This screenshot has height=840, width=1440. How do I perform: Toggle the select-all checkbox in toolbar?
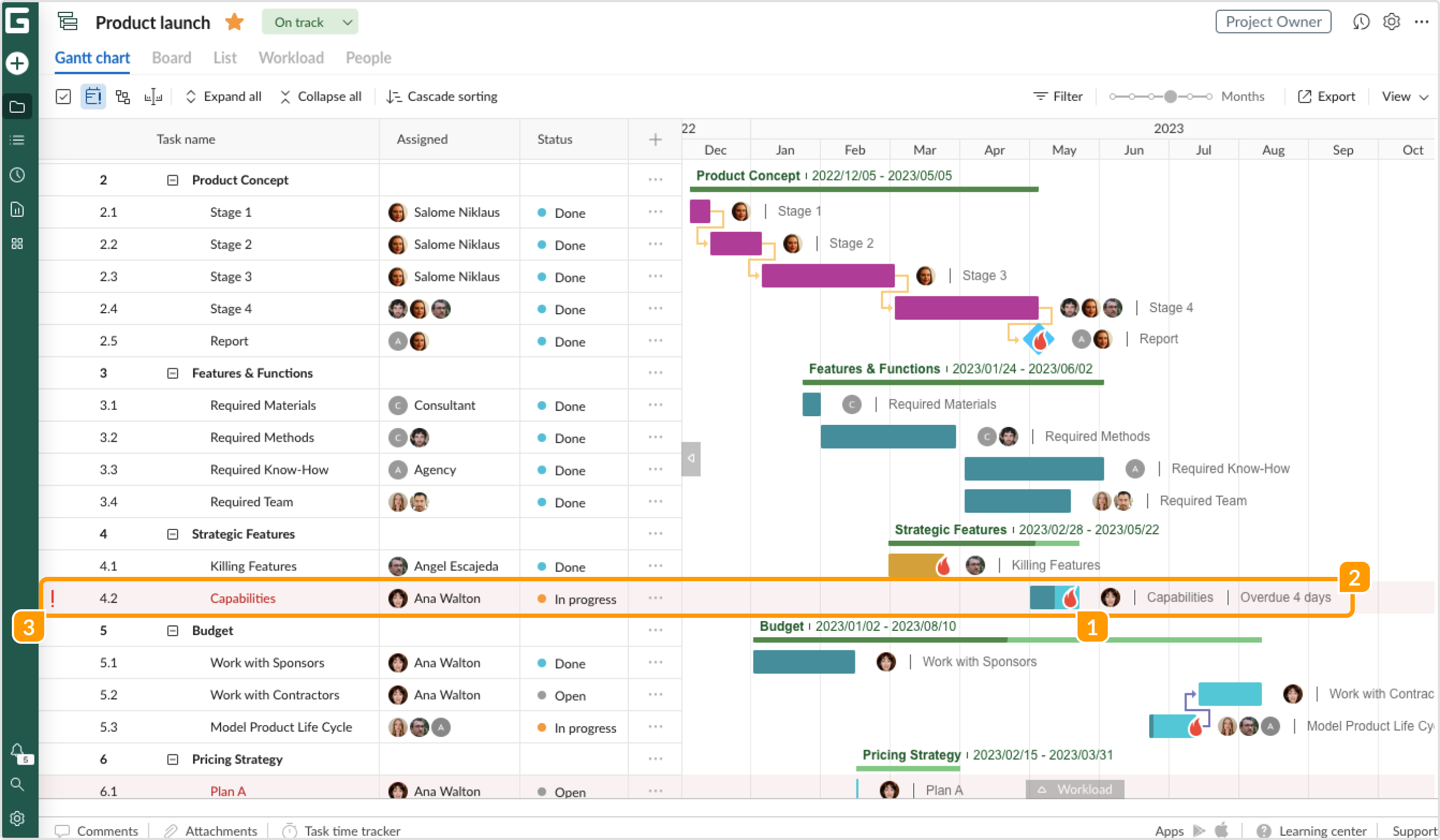64,97
